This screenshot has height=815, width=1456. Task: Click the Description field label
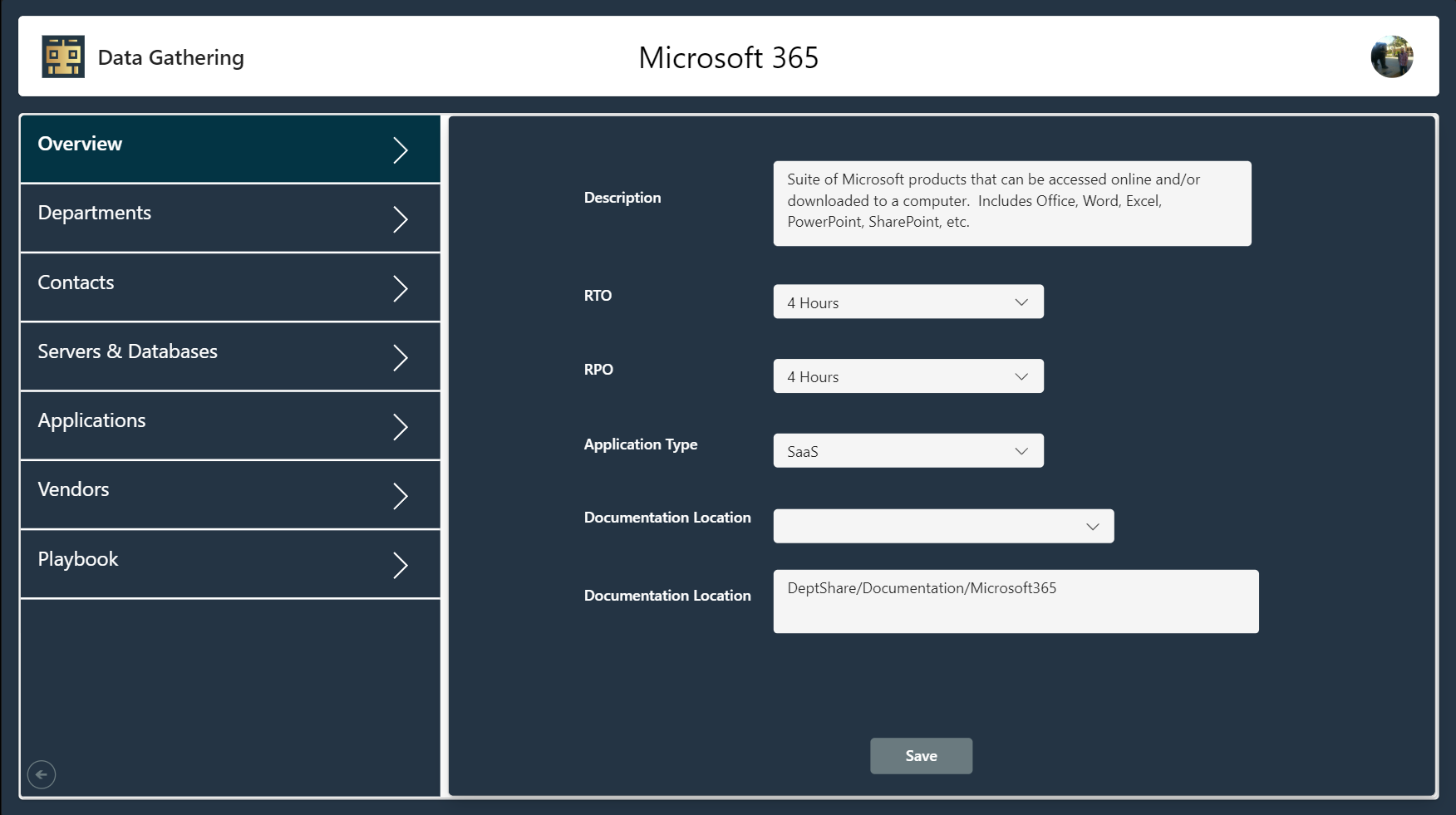pyautogui.click(x=622, y=198)
